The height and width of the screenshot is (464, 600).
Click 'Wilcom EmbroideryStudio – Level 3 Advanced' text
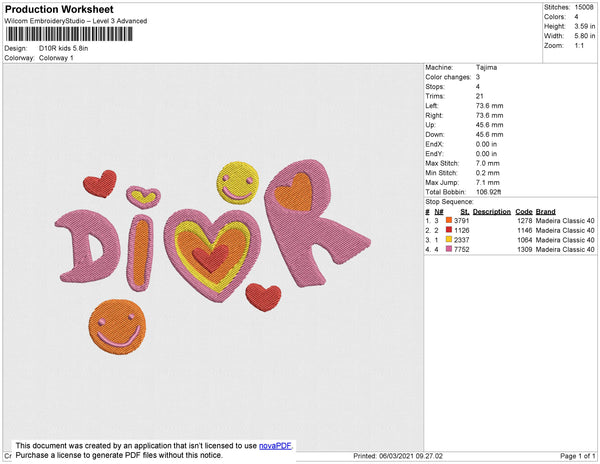click(x=76, y=21)
